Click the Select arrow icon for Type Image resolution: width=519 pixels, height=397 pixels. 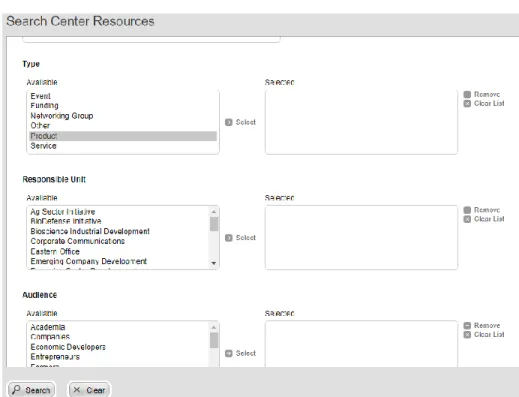point(229,122)
